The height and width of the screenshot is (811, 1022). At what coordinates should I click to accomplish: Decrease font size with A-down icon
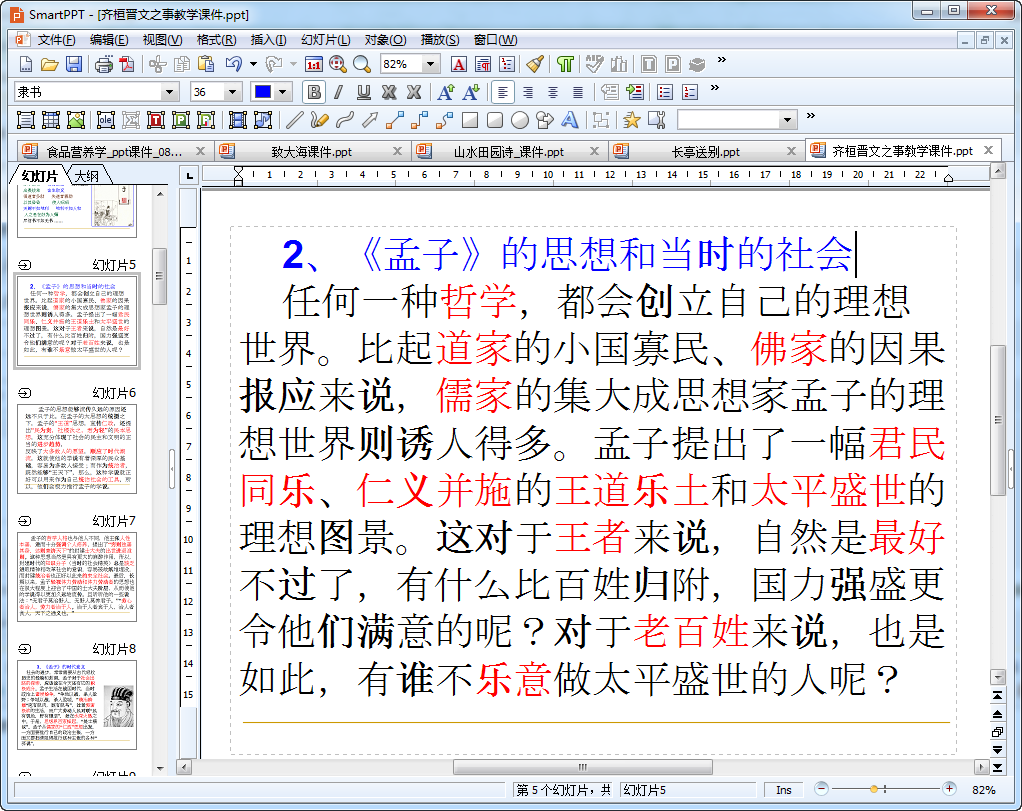tap(471, 92)
